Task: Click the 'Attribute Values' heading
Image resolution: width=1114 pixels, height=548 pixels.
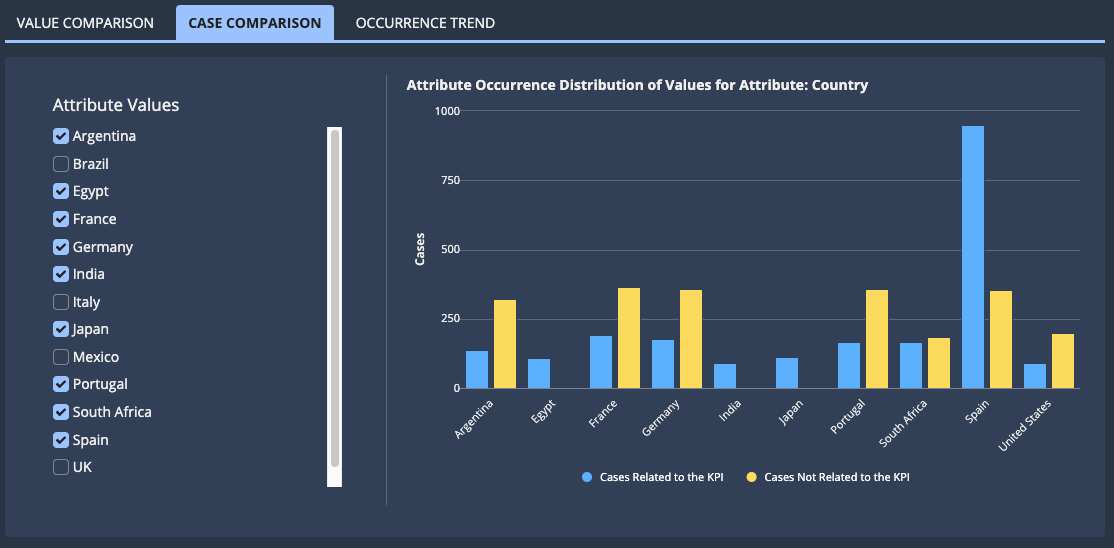Action: point(116,105)
